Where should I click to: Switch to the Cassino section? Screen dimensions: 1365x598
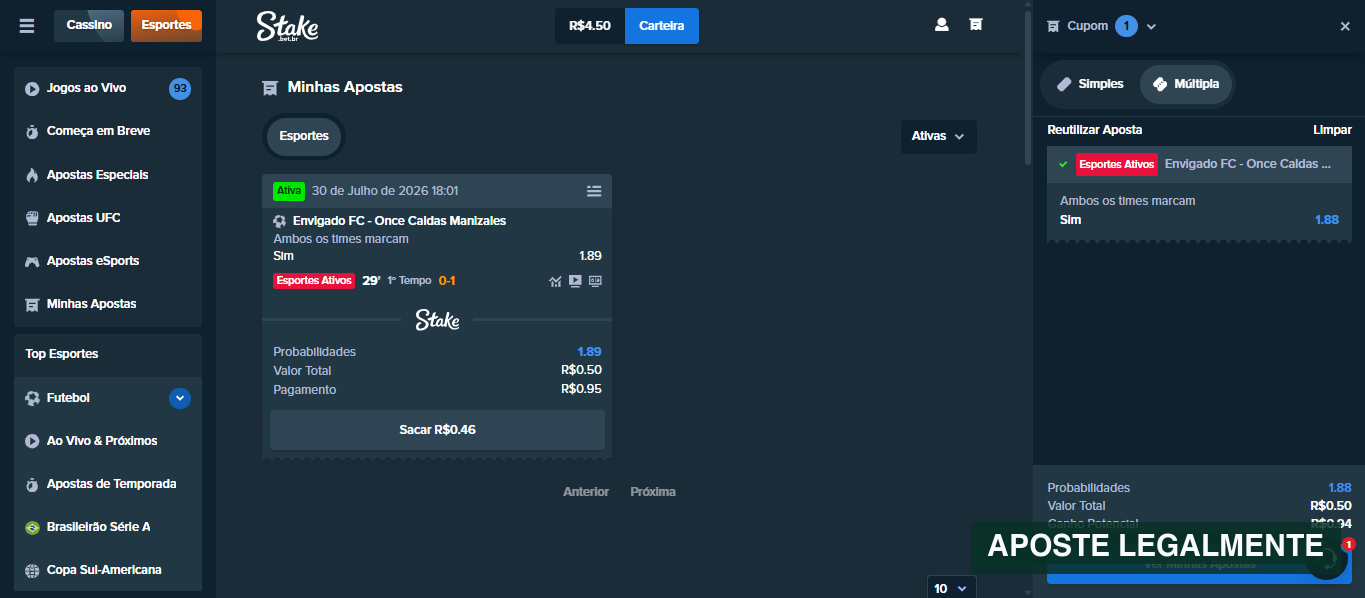point(89,25)
